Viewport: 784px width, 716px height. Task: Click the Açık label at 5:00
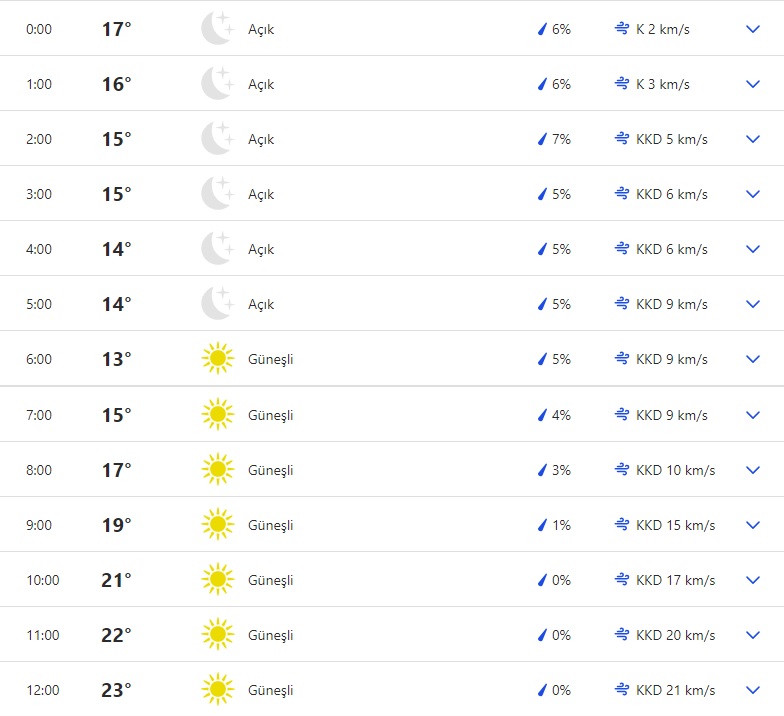tap(261, 304)
